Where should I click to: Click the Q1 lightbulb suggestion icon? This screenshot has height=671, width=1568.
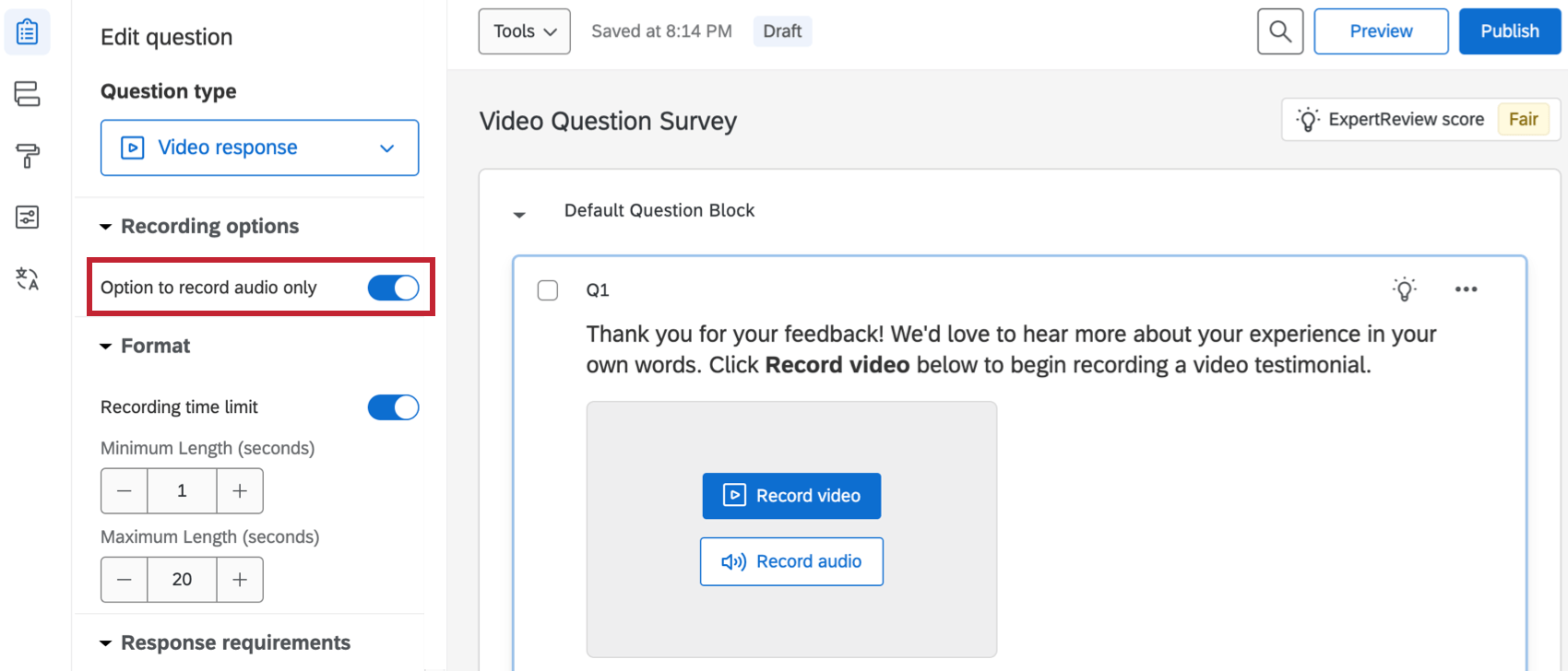click(x=1404, y=289)
